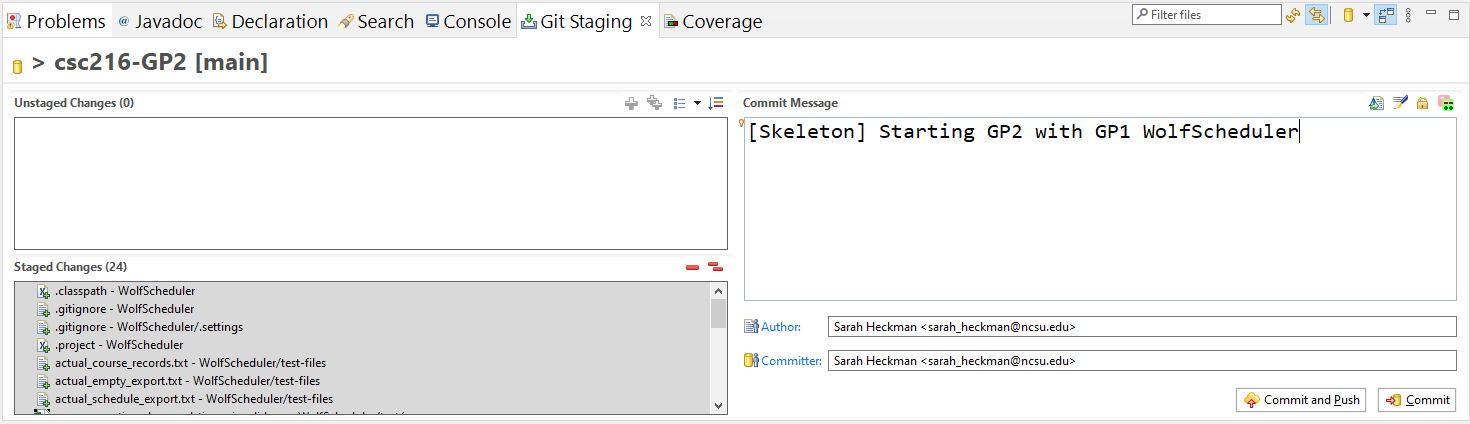
Task: Click Add all files to index icon
Action: (x=655, y=103)
